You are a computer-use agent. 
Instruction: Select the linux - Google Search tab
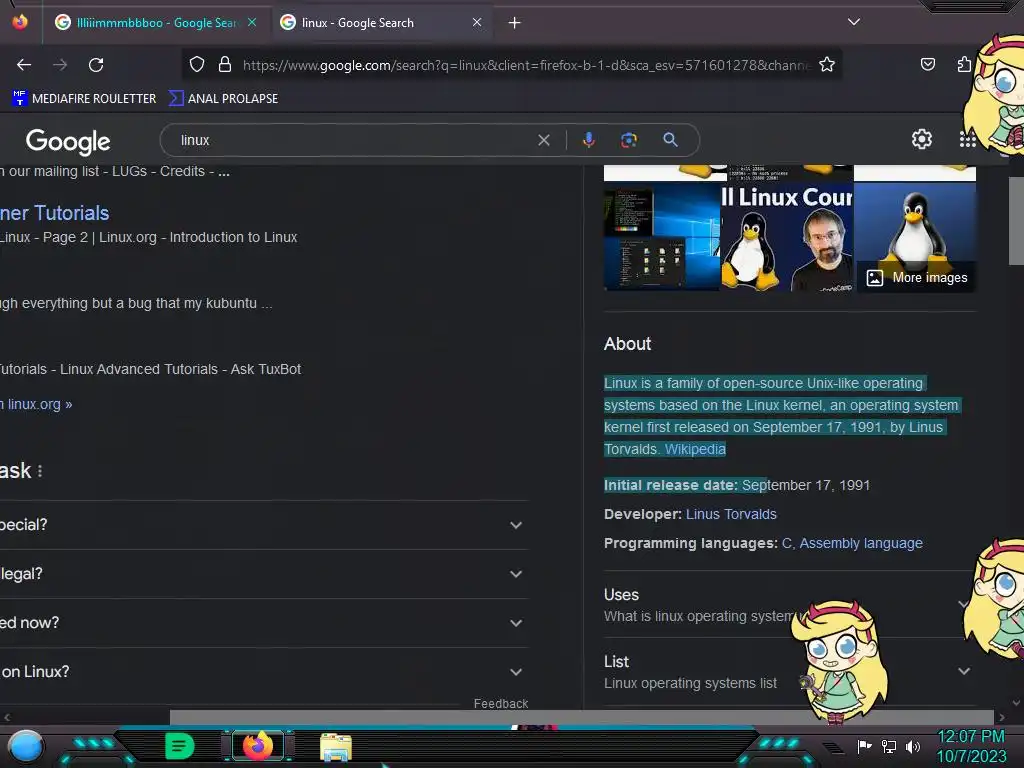coord(381,23)
